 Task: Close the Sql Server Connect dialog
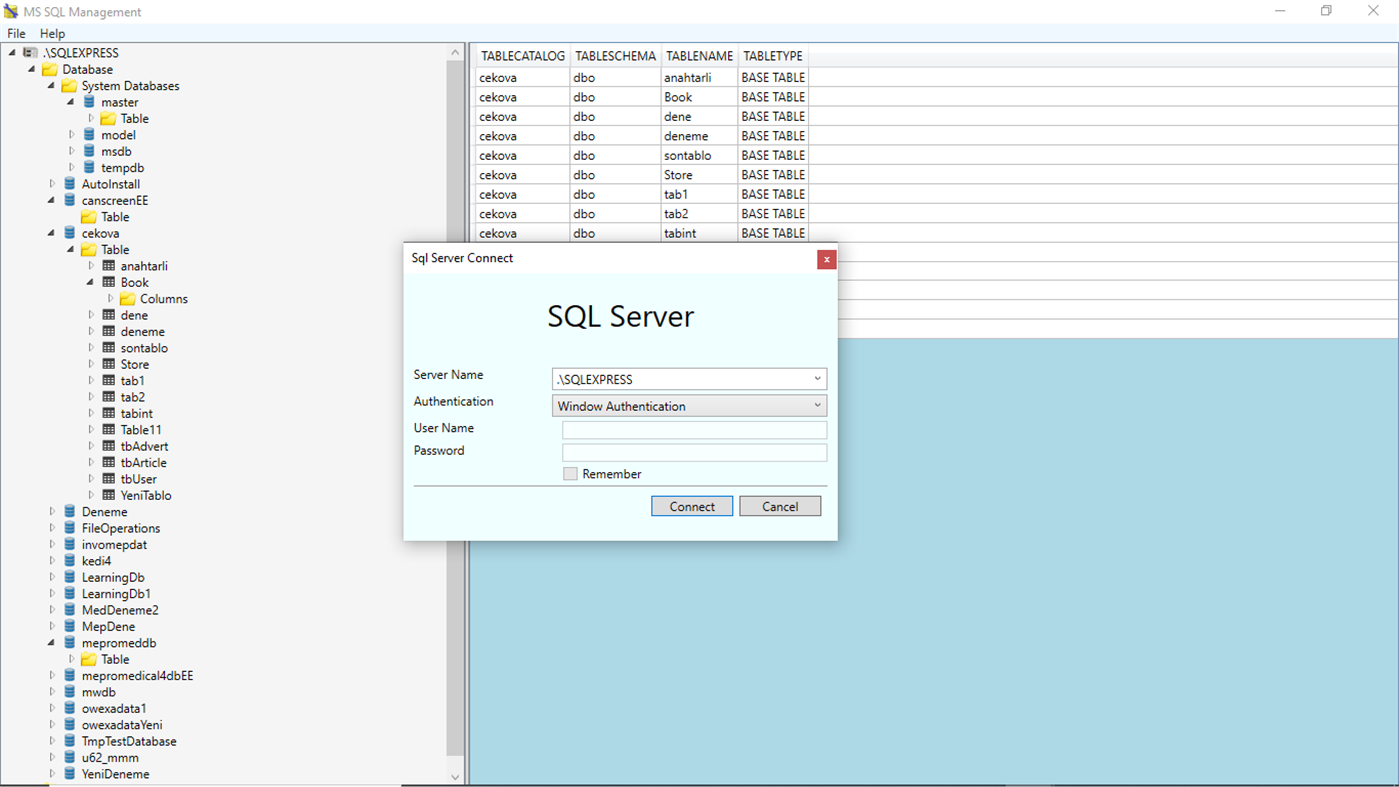point(826,259)
